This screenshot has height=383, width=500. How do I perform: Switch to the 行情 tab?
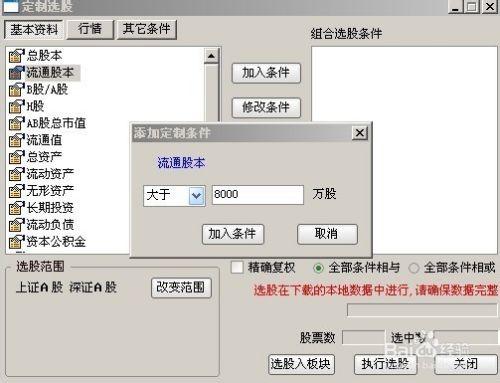[90, 29]
